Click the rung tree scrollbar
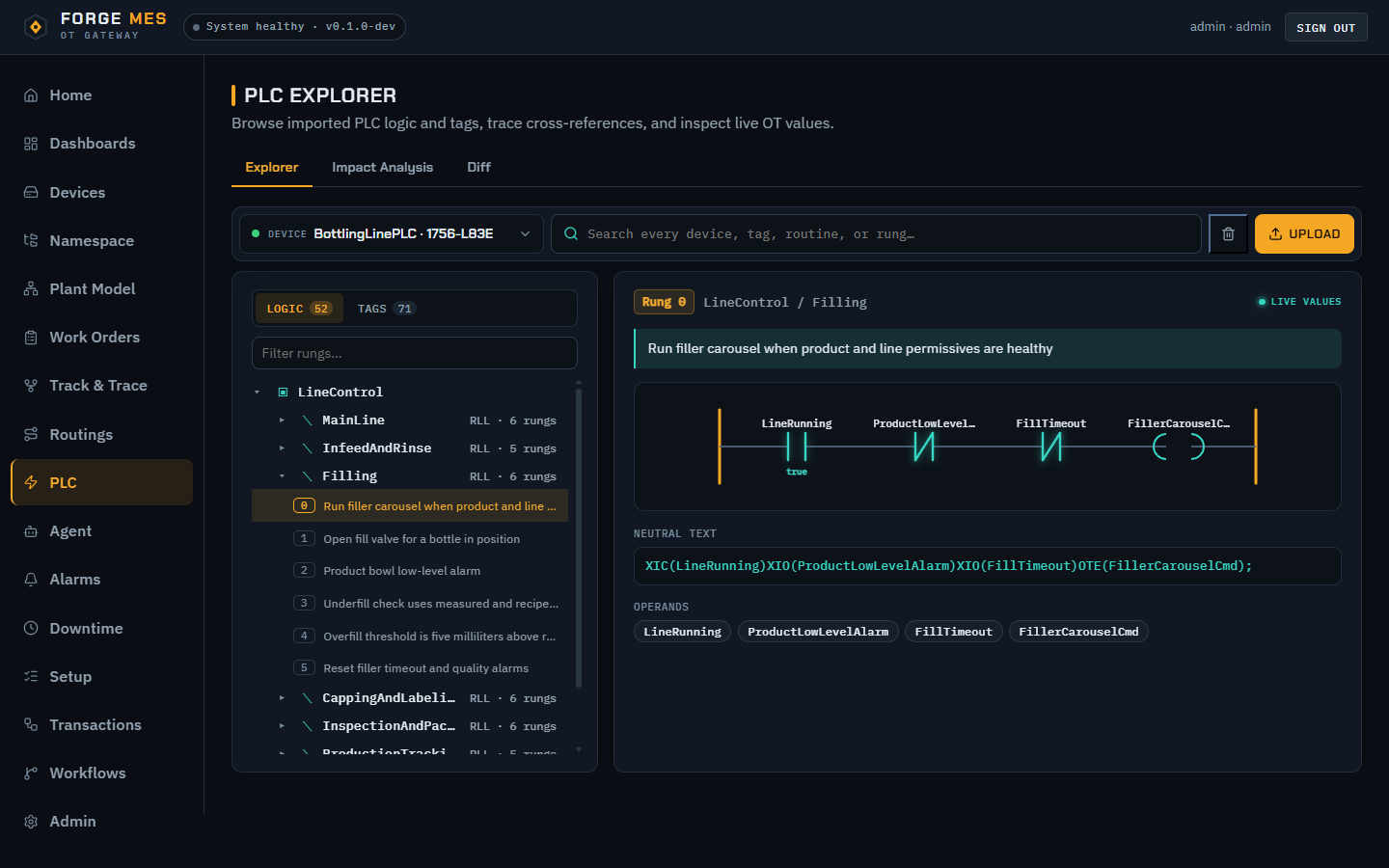The height and width of the screenshot is (868, 1389). [579, 538]
